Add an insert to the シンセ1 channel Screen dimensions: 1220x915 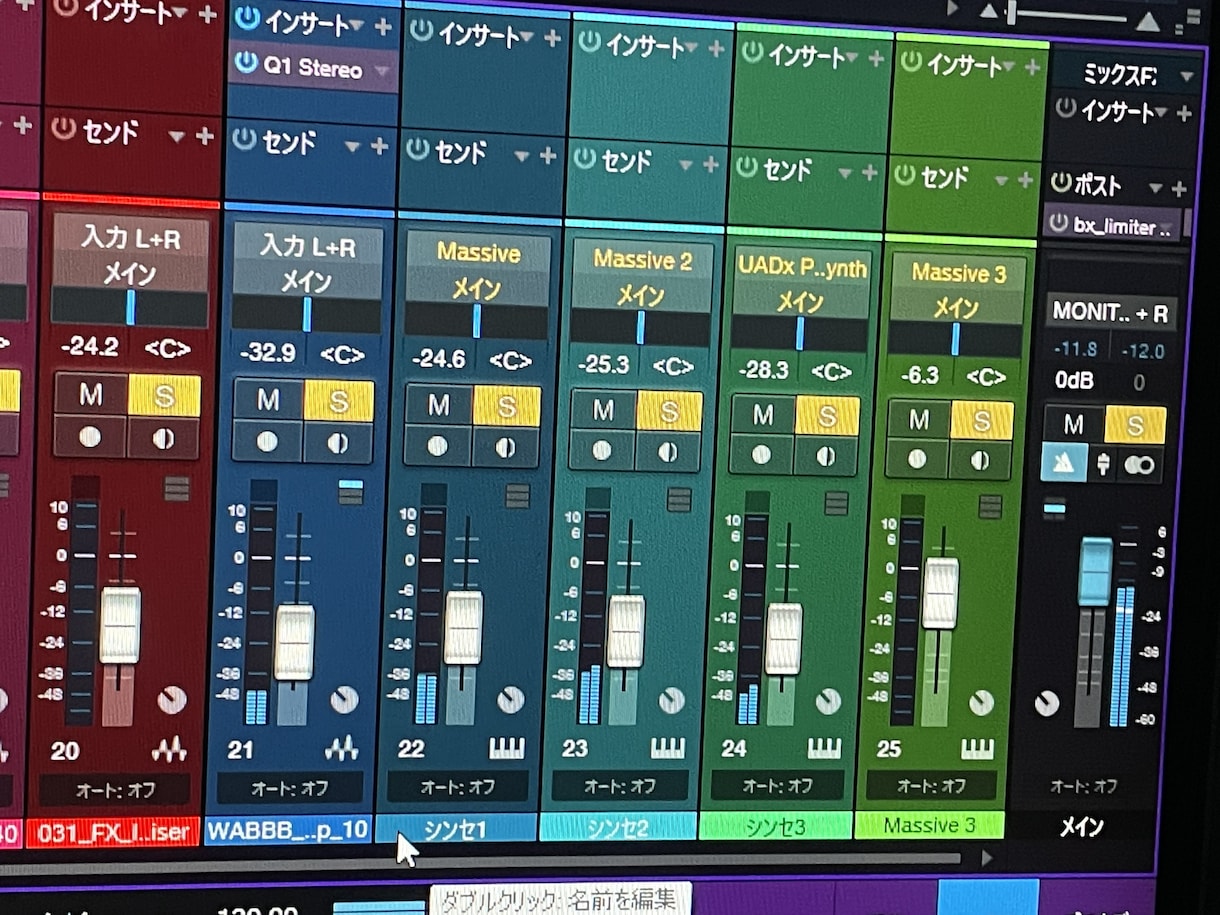tap(552, 38)
